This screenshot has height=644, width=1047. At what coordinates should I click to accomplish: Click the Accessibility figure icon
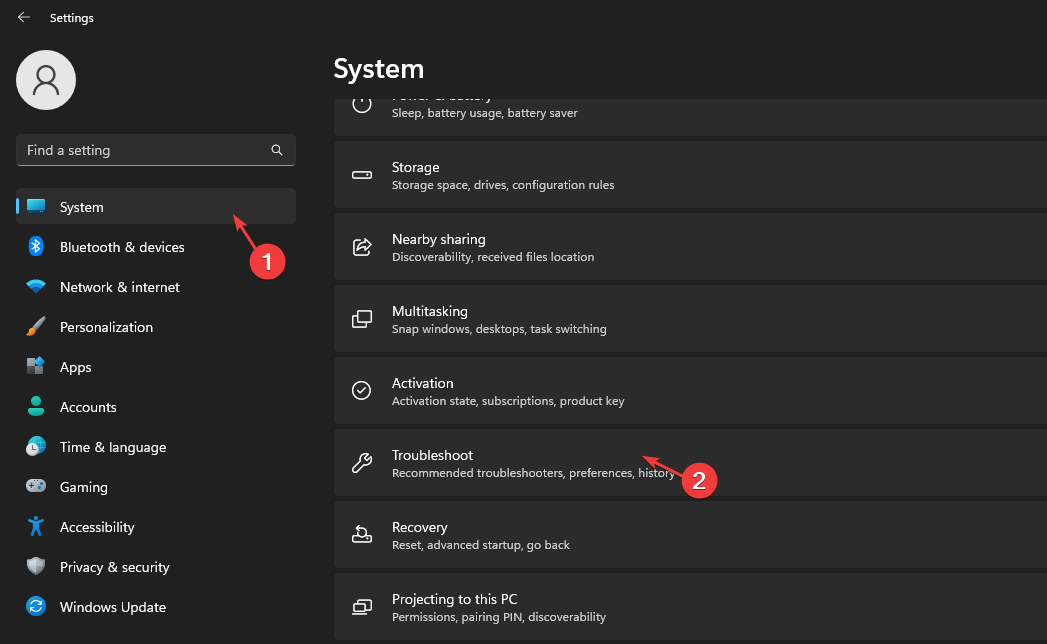pos(36,526)
